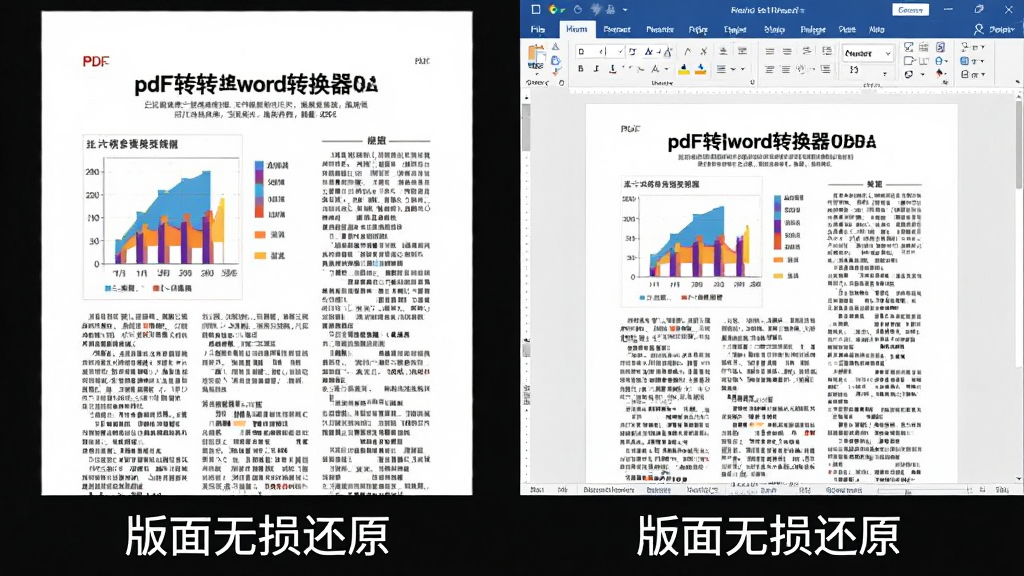Click the chart in the left PDF page

163,216
